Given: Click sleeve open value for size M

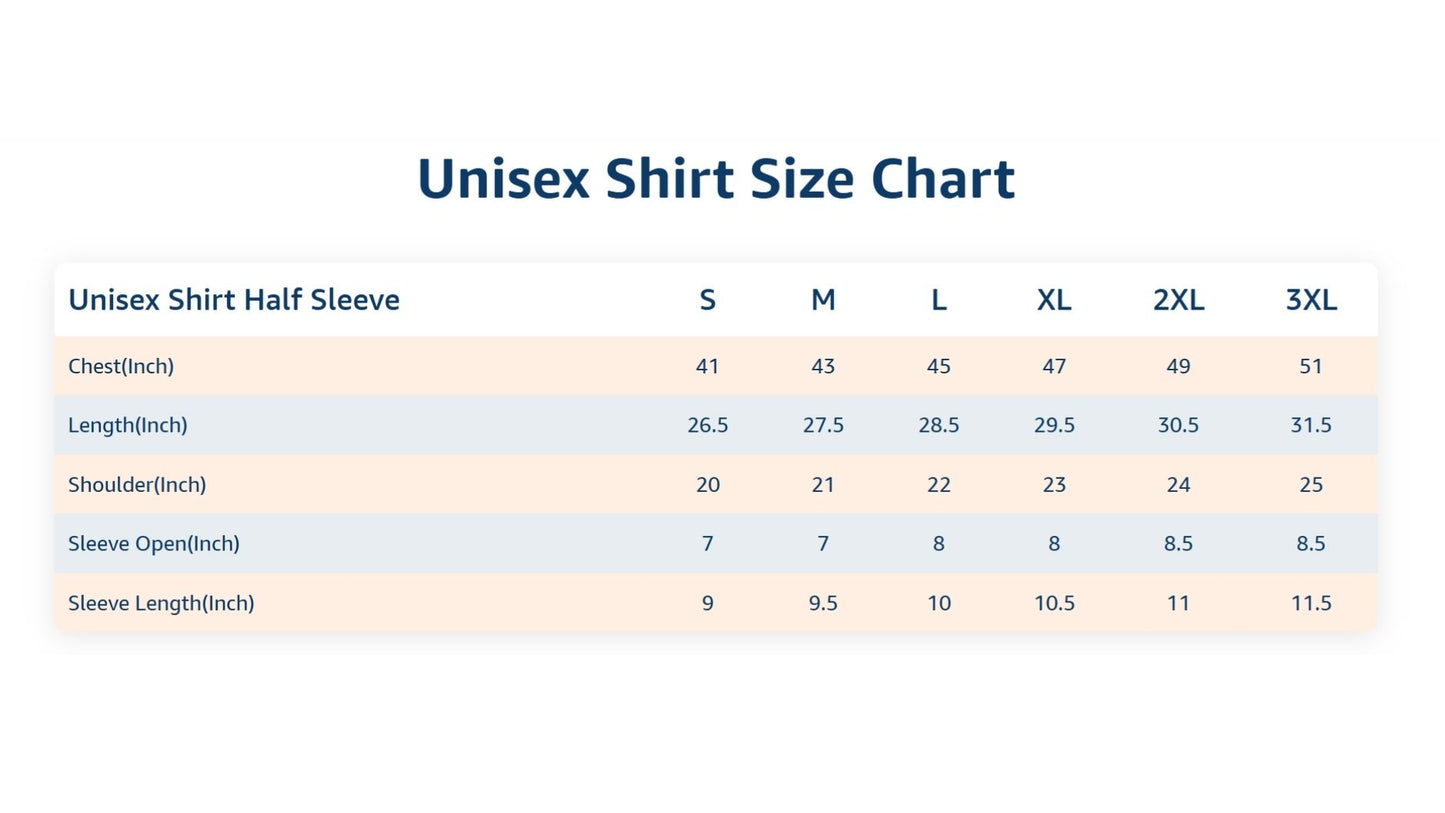Looking at the screenshot, I should pos(823,544).
